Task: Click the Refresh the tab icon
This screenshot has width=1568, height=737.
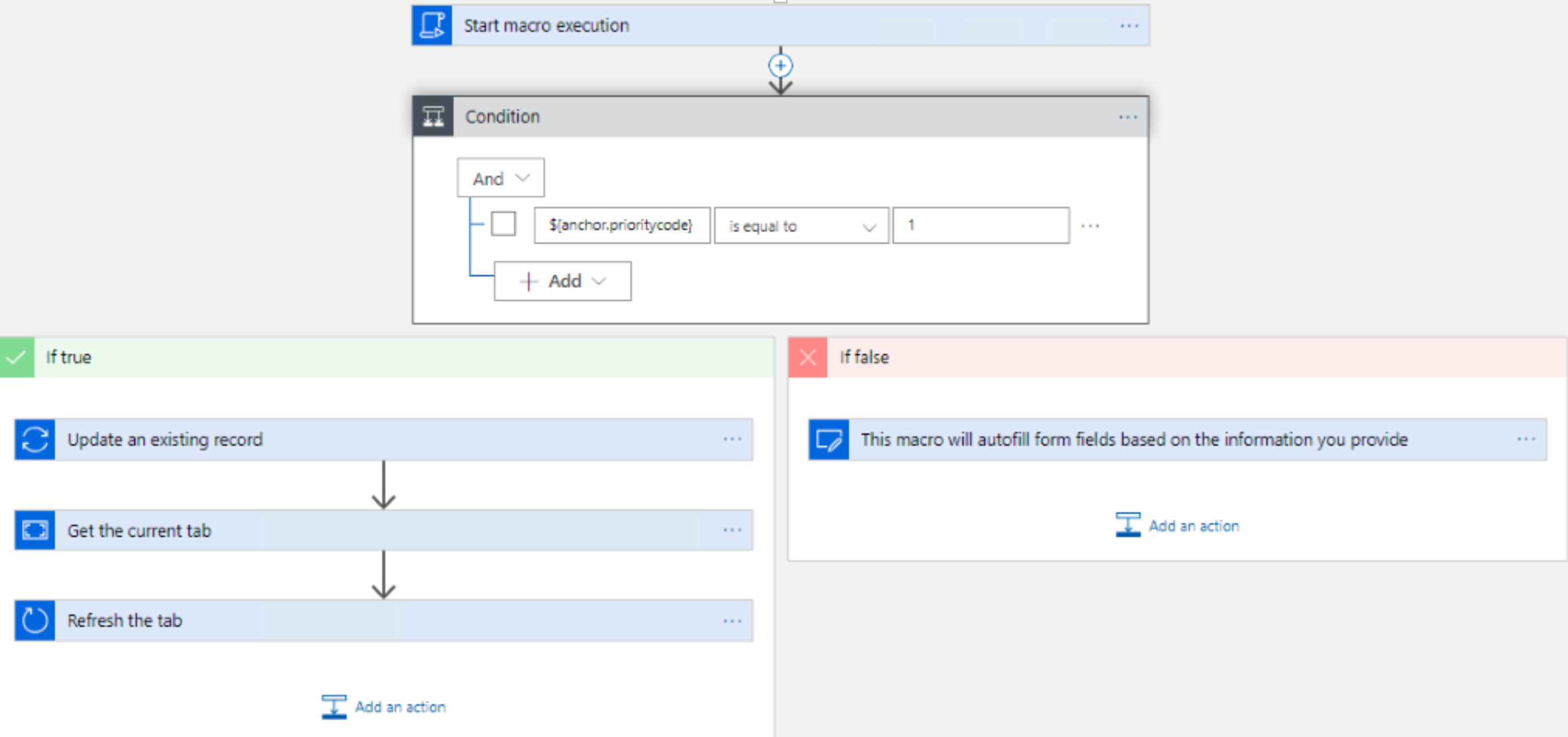Action: pyautogui.click(x=35, y=621)
